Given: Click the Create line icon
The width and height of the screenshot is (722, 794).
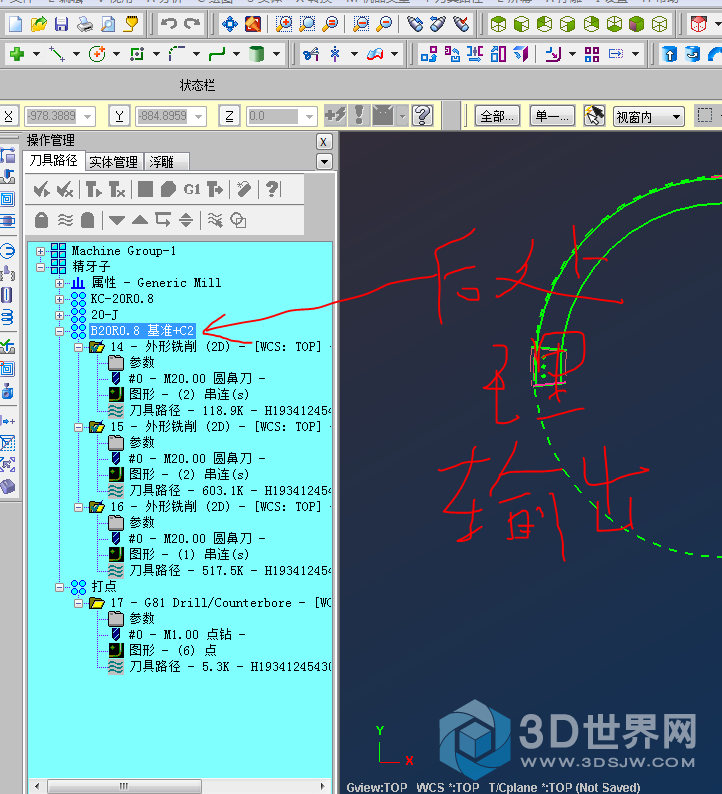Looking at the screenshot, I should 57,54.
